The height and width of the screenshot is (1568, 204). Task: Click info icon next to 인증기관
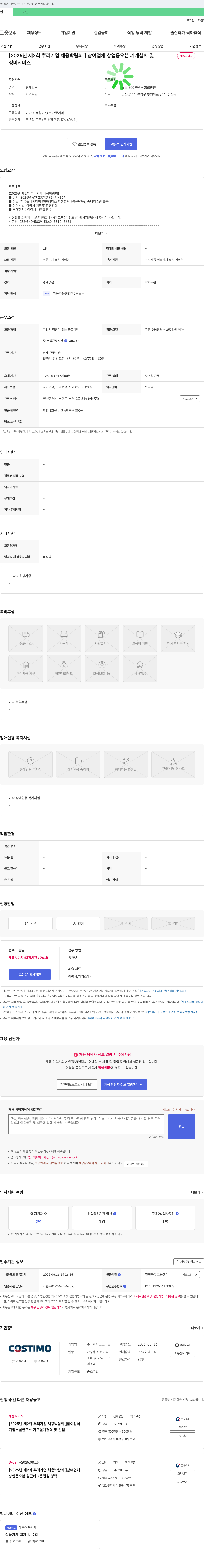119,1275
